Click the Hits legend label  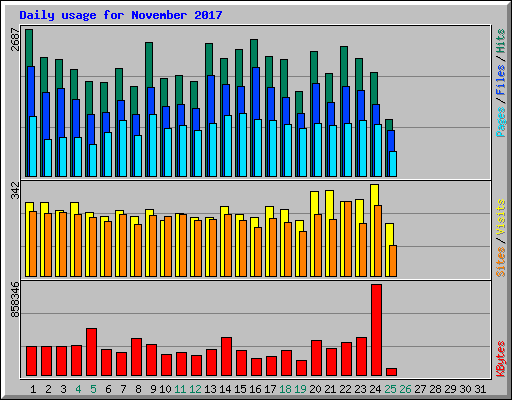[x=501, y=41]
